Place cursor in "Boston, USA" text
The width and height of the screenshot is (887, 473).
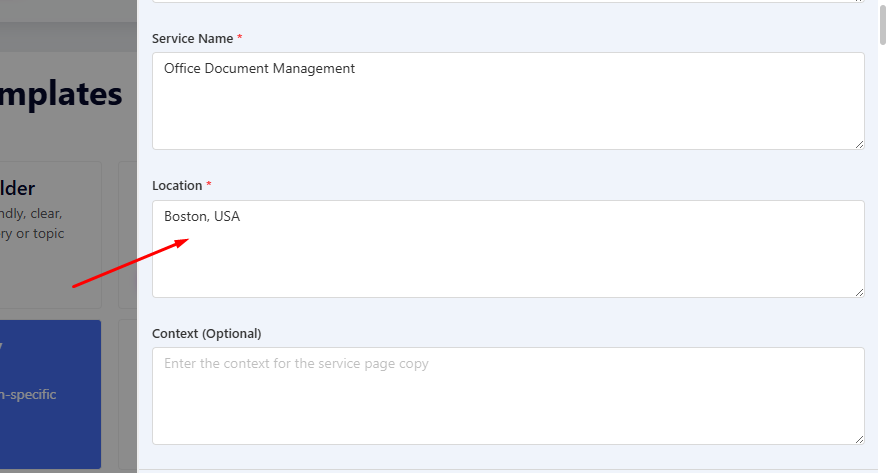[202, 216]
